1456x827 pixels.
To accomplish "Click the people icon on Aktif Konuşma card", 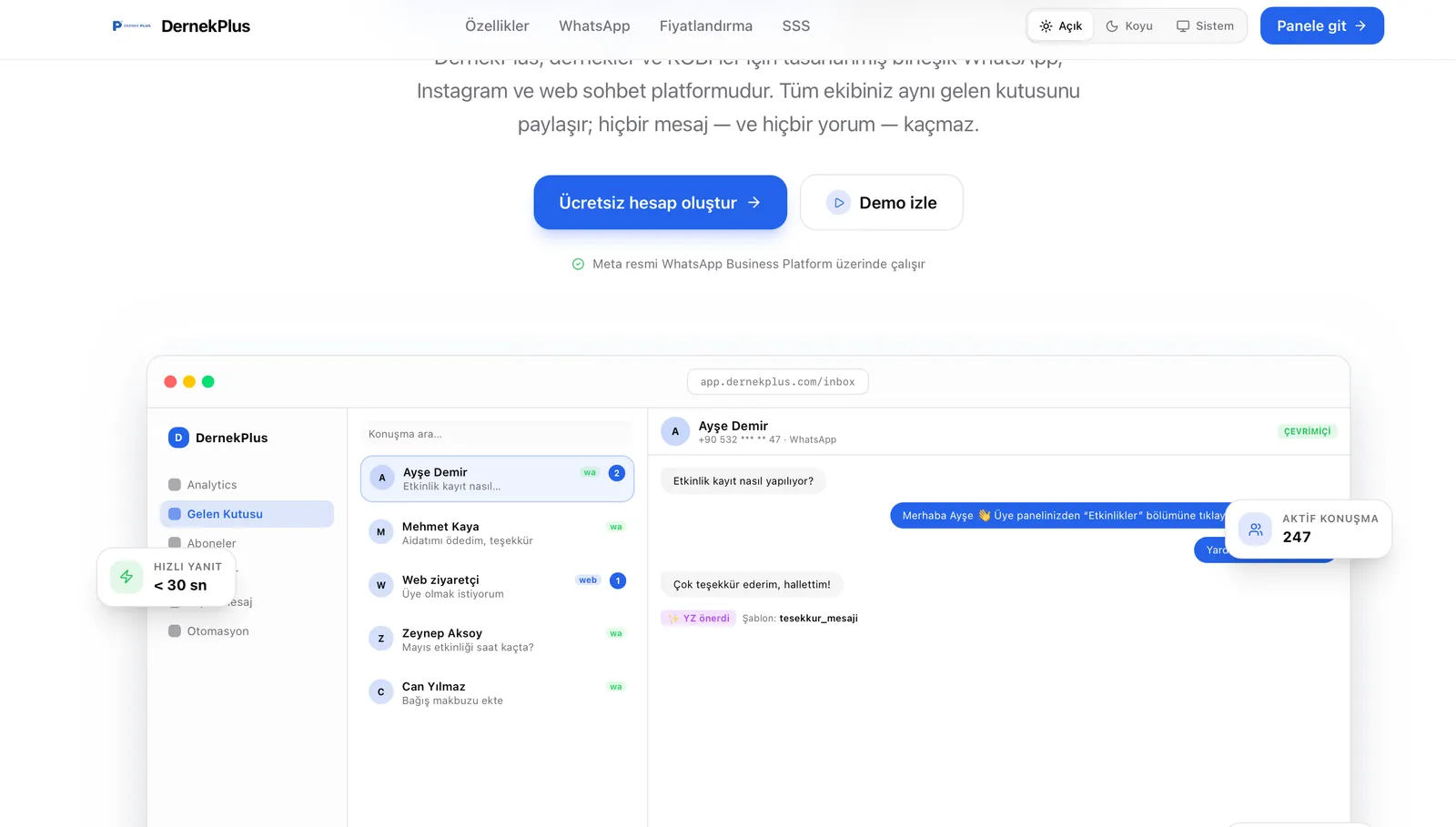I will tap(1256, 529).
